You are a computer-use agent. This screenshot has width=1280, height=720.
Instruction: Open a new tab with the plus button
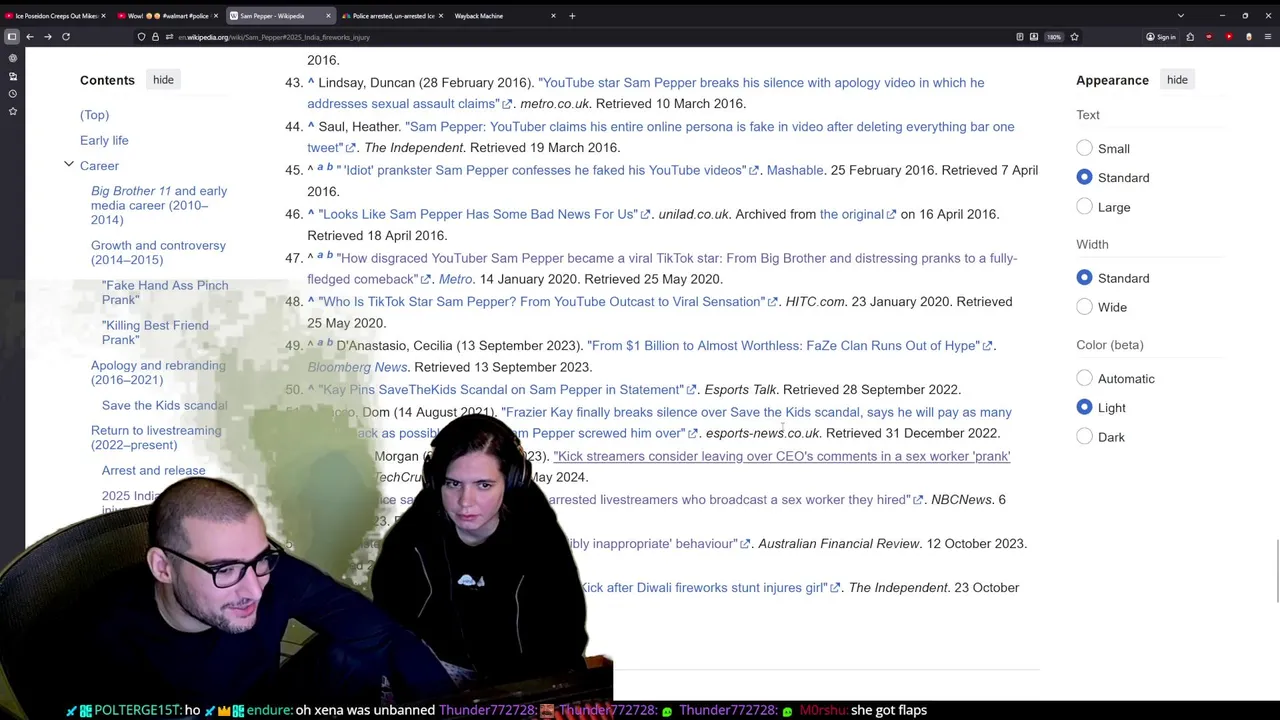[572, 16]
